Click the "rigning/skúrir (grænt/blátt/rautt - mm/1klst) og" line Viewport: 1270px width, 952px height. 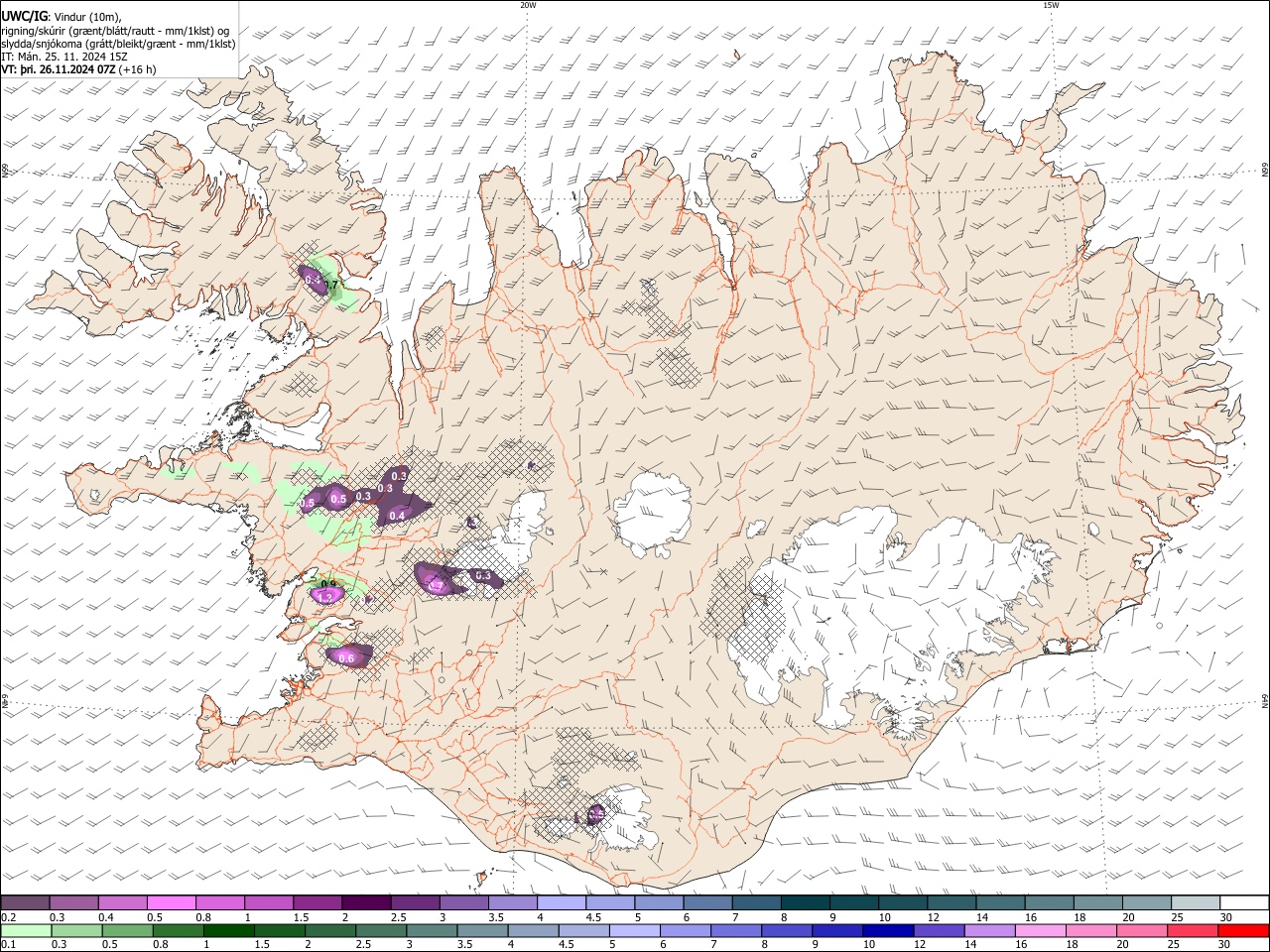click(116, 31)
